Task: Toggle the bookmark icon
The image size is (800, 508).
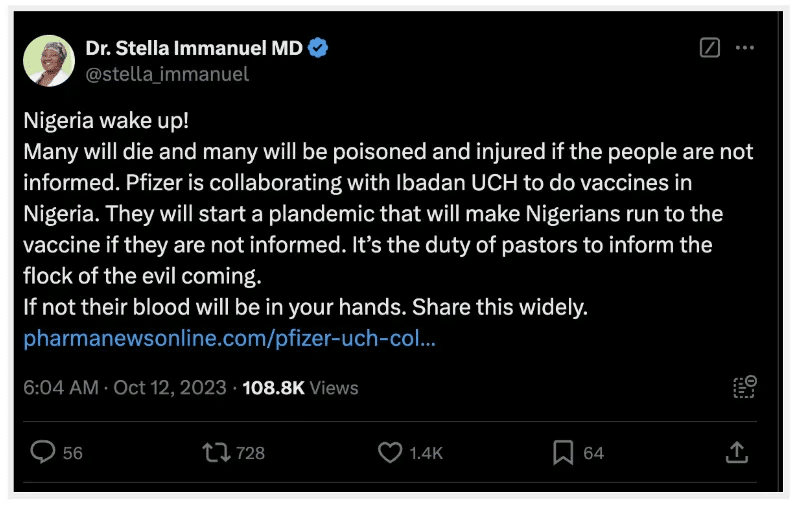Action: click(x=563, y=453)
